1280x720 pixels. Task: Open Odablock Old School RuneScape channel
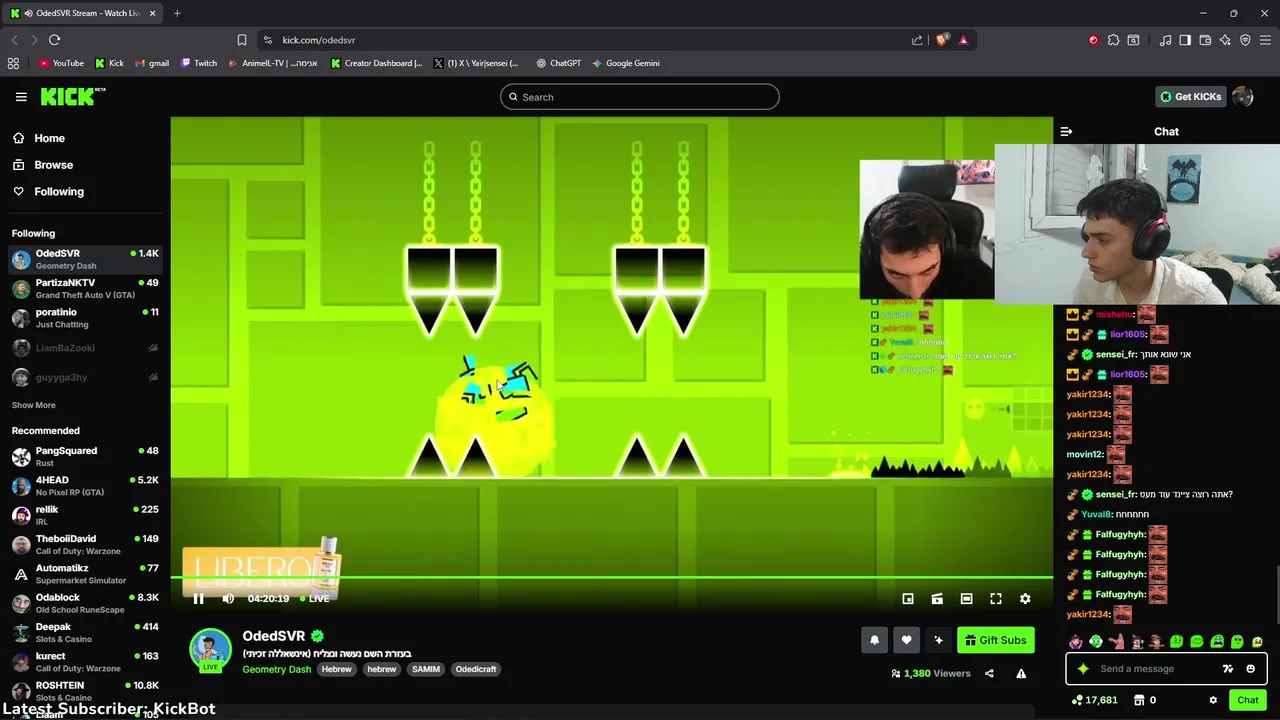(x=85, y=603)
